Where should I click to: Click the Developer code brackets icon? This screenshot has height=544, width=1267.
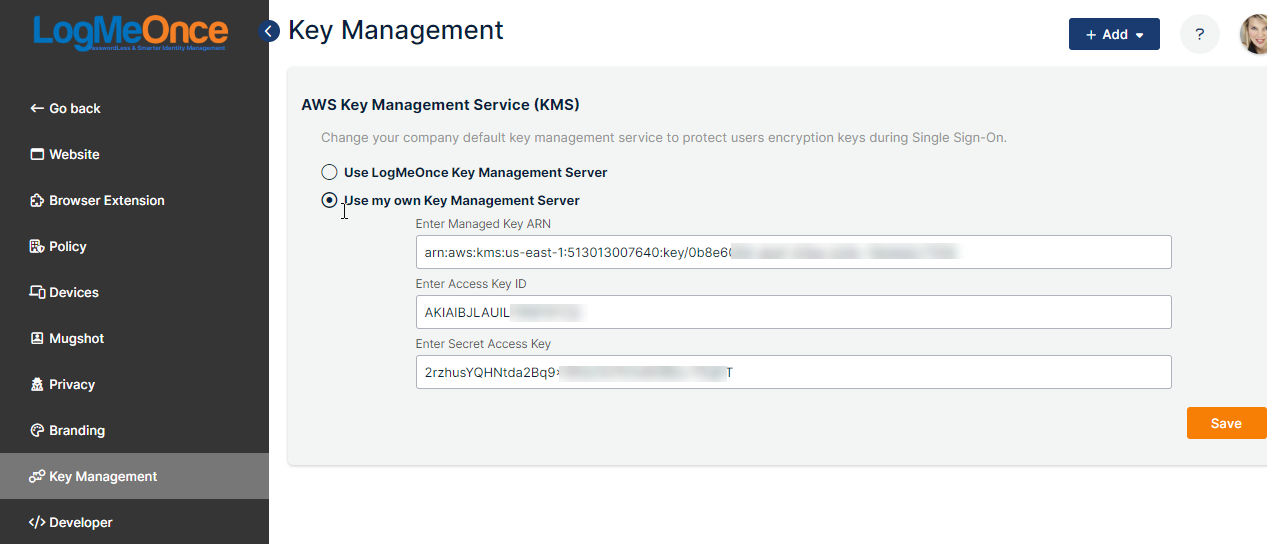(37, 522)
